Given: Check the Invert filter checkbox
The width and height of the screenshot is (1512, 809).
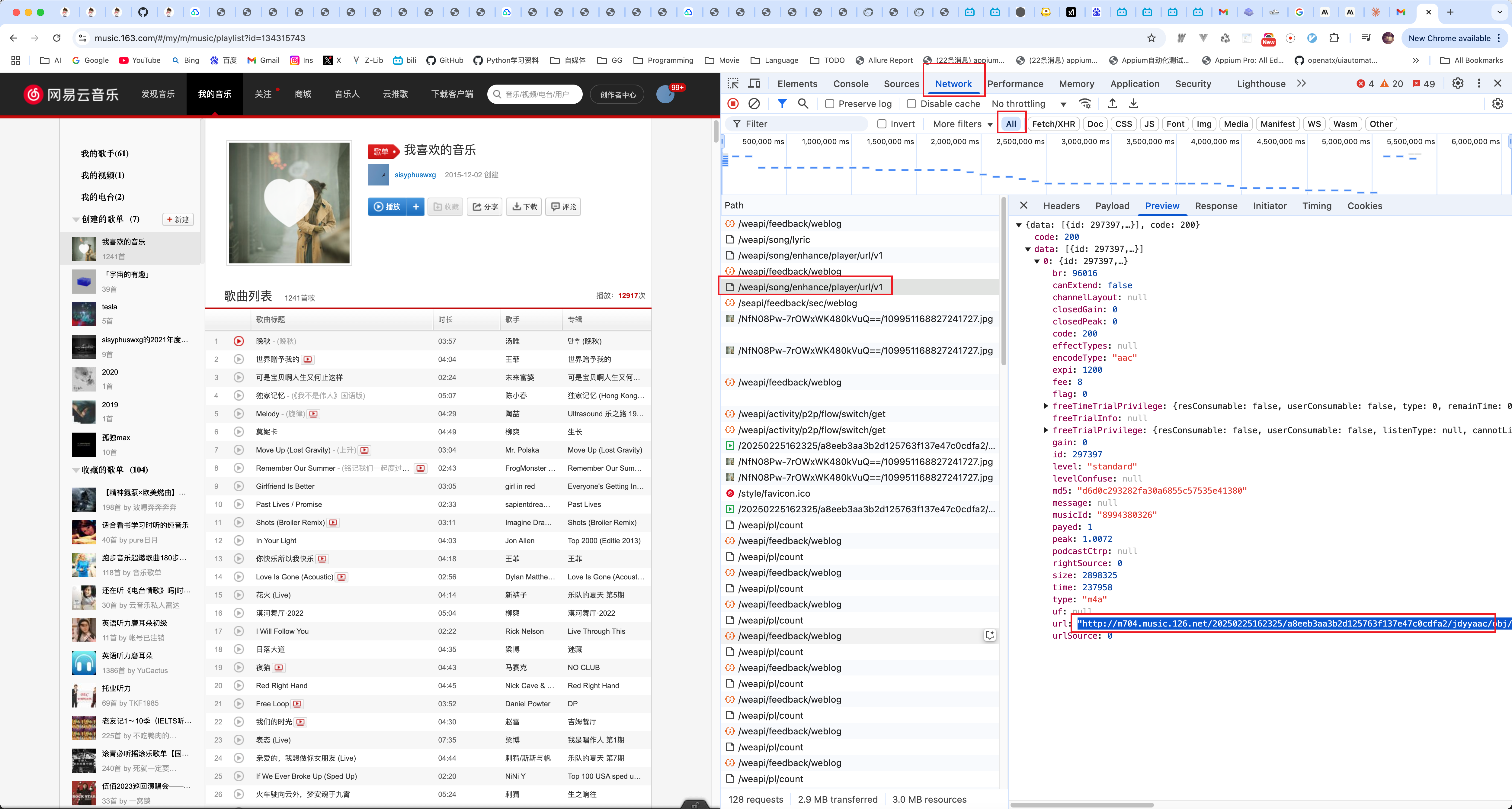Looking at the screenshot, I should pyautogui.click(x=882, y=124).
